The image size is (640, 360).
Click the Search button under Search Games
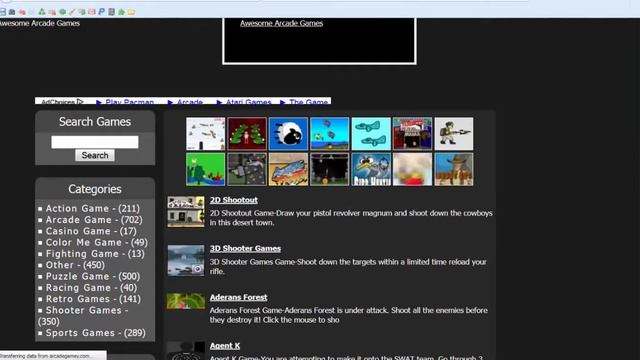[95, 156]
